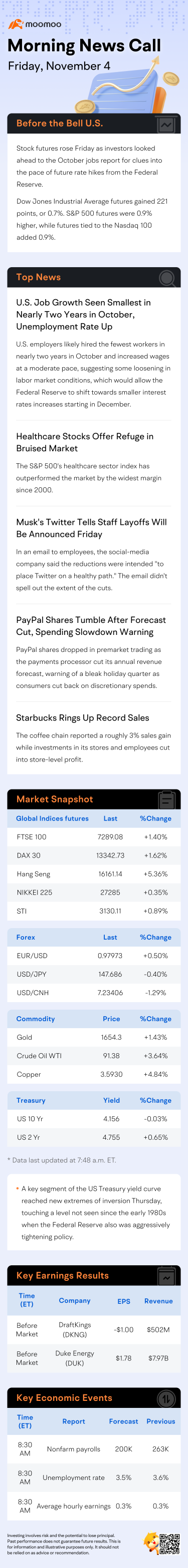188x1568 pixels.
Task: Click the QR code at the bottom
Action: tap(169, 1543)
